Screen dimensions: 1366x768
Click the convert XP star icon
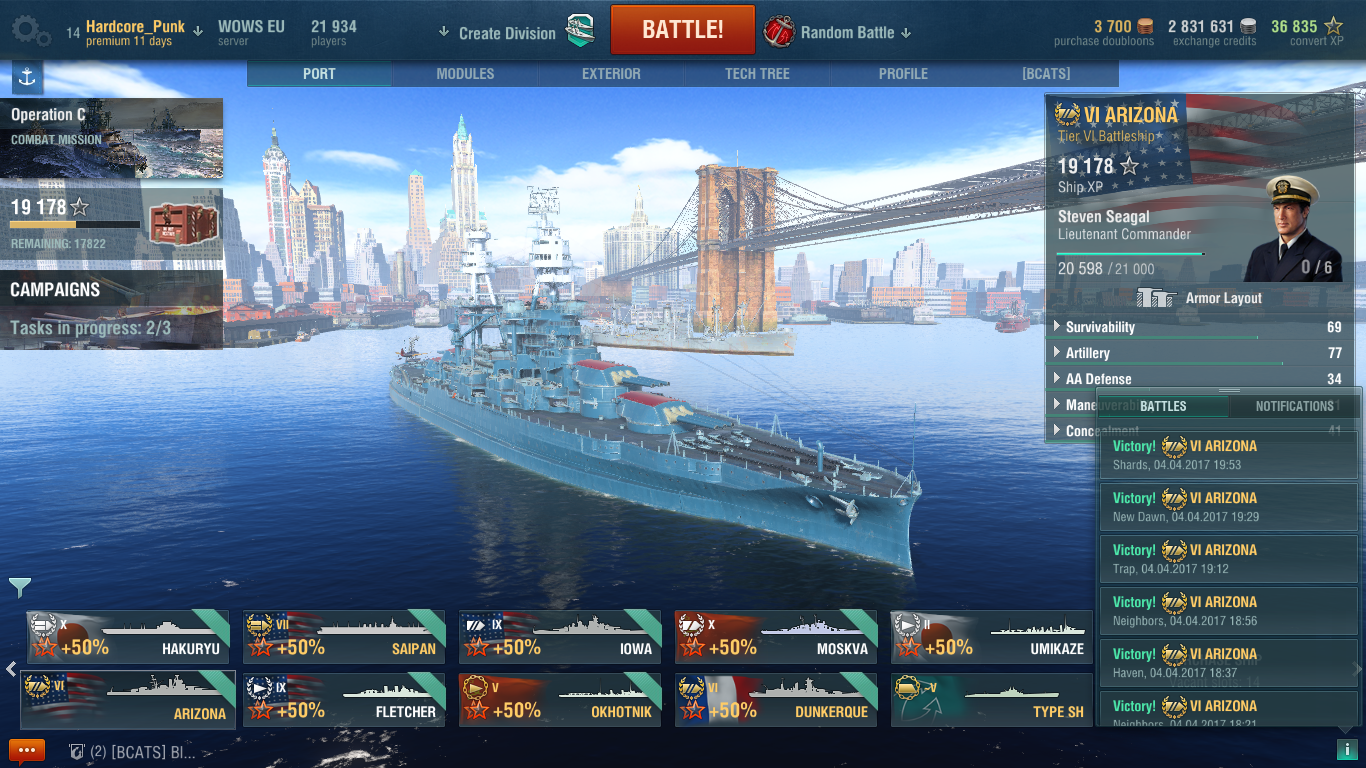pyautogui.click(x=1333, y=26)
